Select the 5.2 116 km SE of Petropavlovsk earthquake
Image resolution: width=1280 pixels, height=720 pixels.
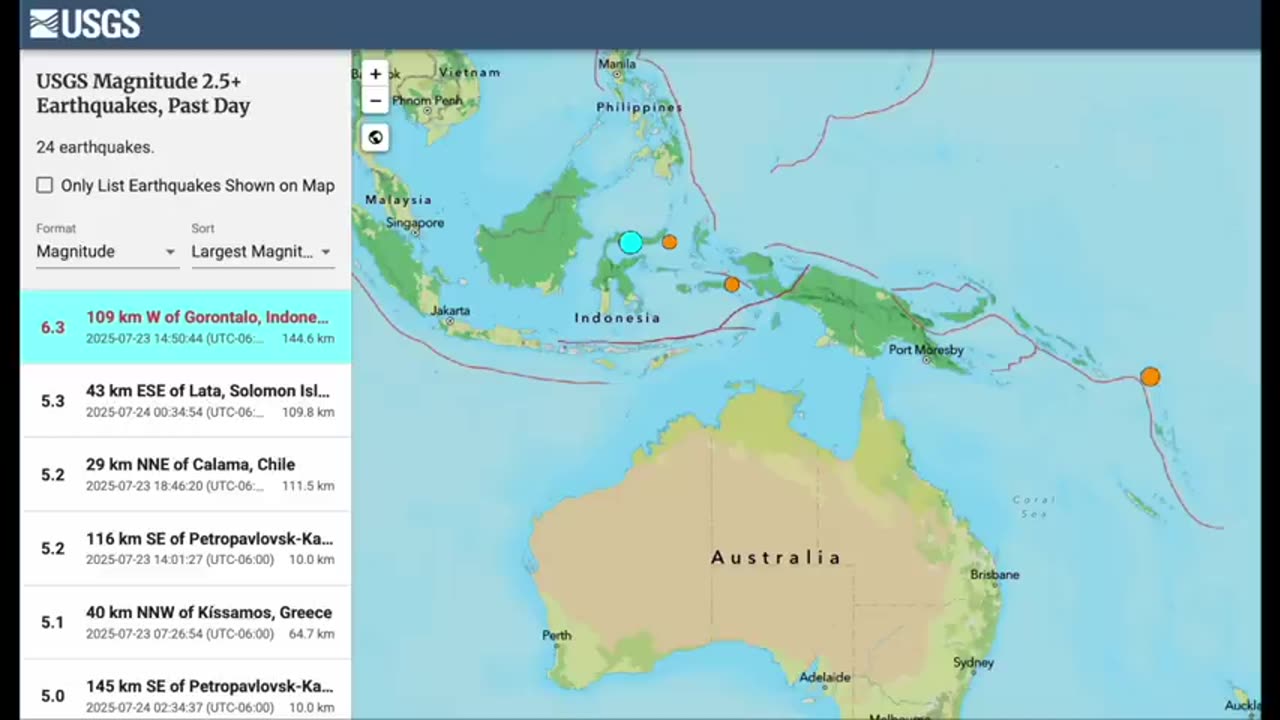click(x=186, y=548)
